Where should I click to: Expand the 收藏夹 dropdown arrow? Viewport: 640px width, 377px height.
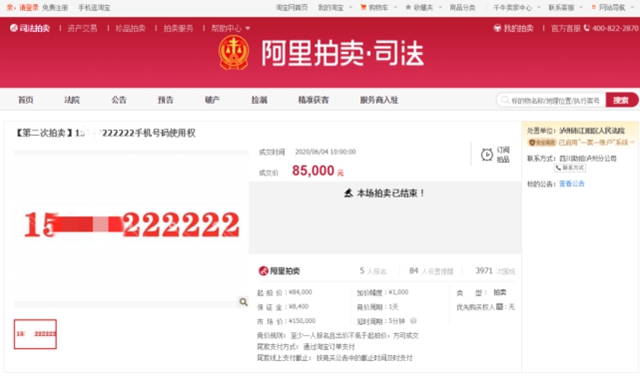(x=440, y=7)
